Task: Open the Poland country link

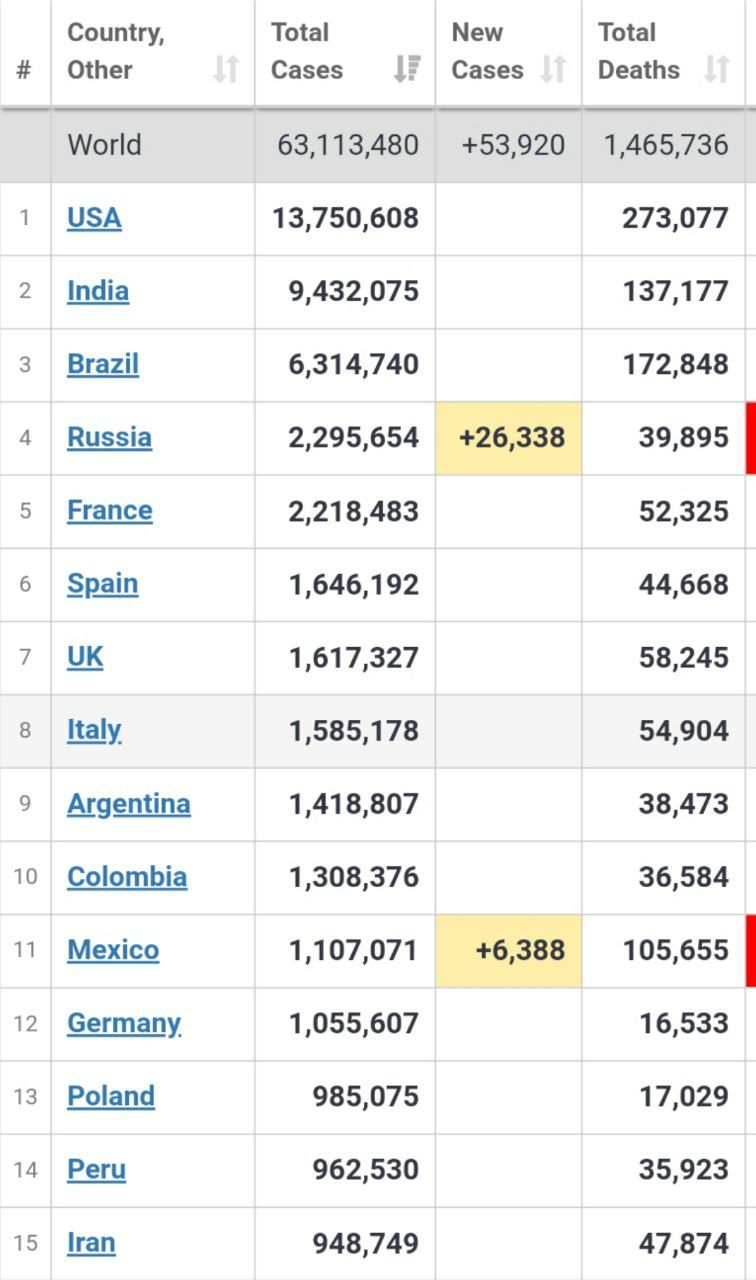Action: click(111, 1096)
